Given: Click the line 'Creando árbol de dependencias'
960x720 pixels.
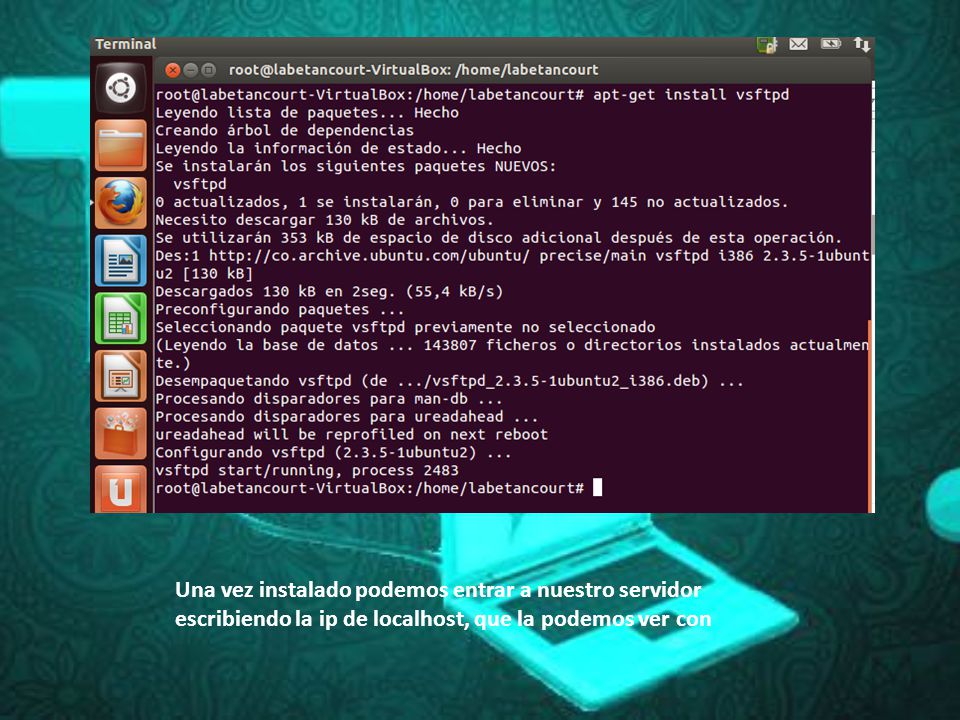Looking at the screenshot, I should pos(284,130).
